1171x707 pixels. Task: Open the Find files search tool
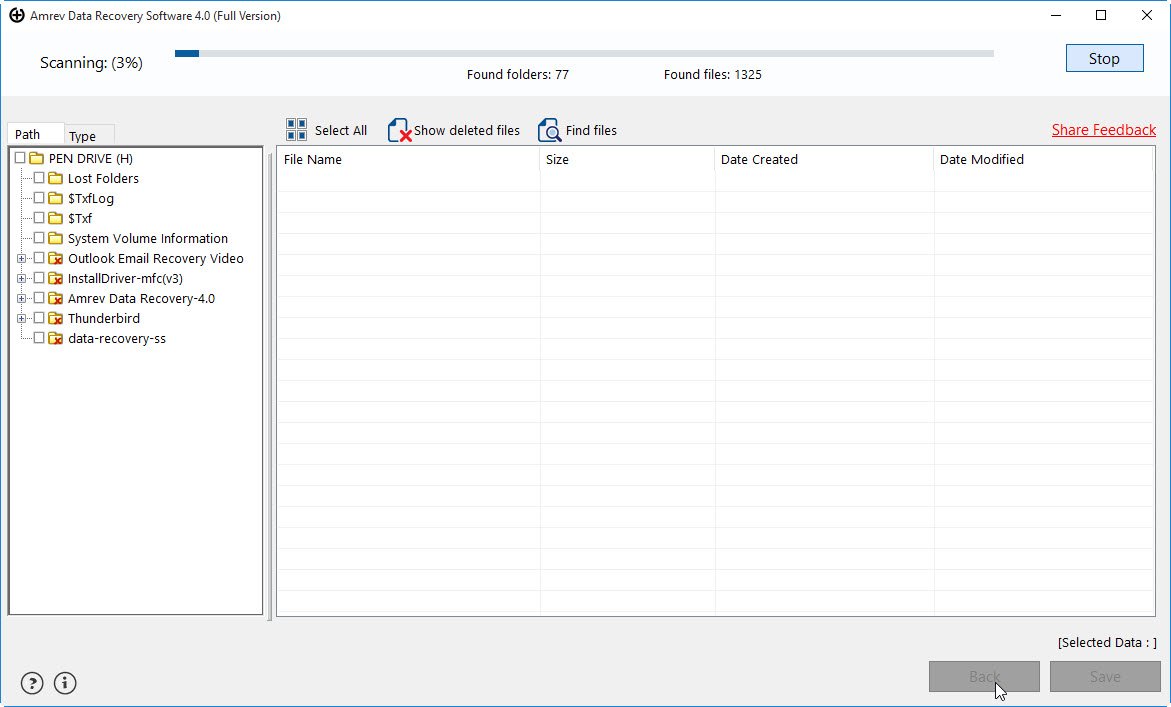pyautogui.click(x=549, y=130)
